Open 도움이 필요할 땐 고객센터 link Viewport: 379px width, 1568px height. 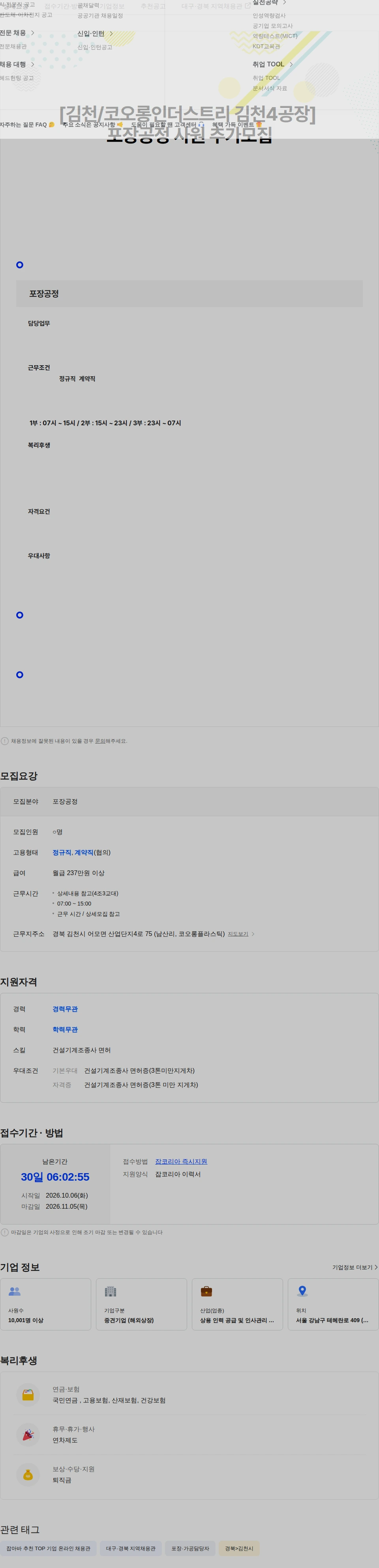pos(168,125)
